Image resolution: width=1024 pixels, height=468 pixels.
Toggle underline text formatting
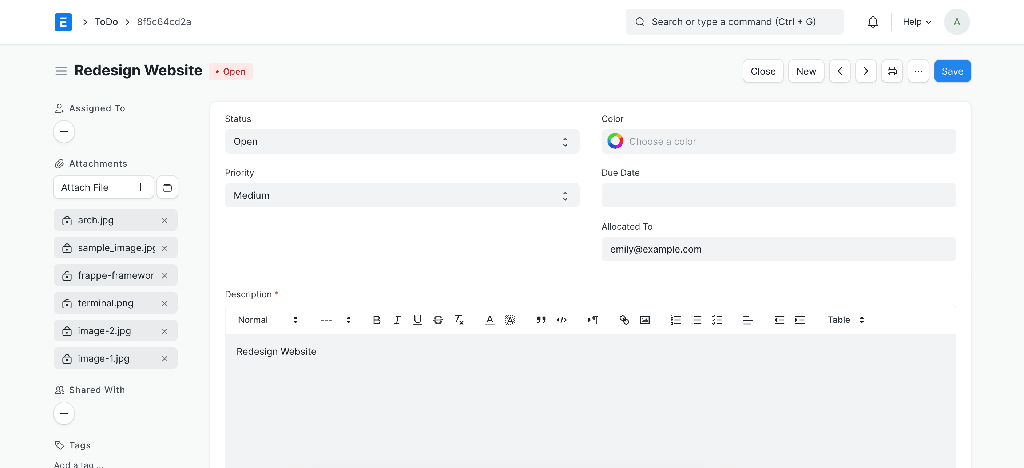click(417, 320)
